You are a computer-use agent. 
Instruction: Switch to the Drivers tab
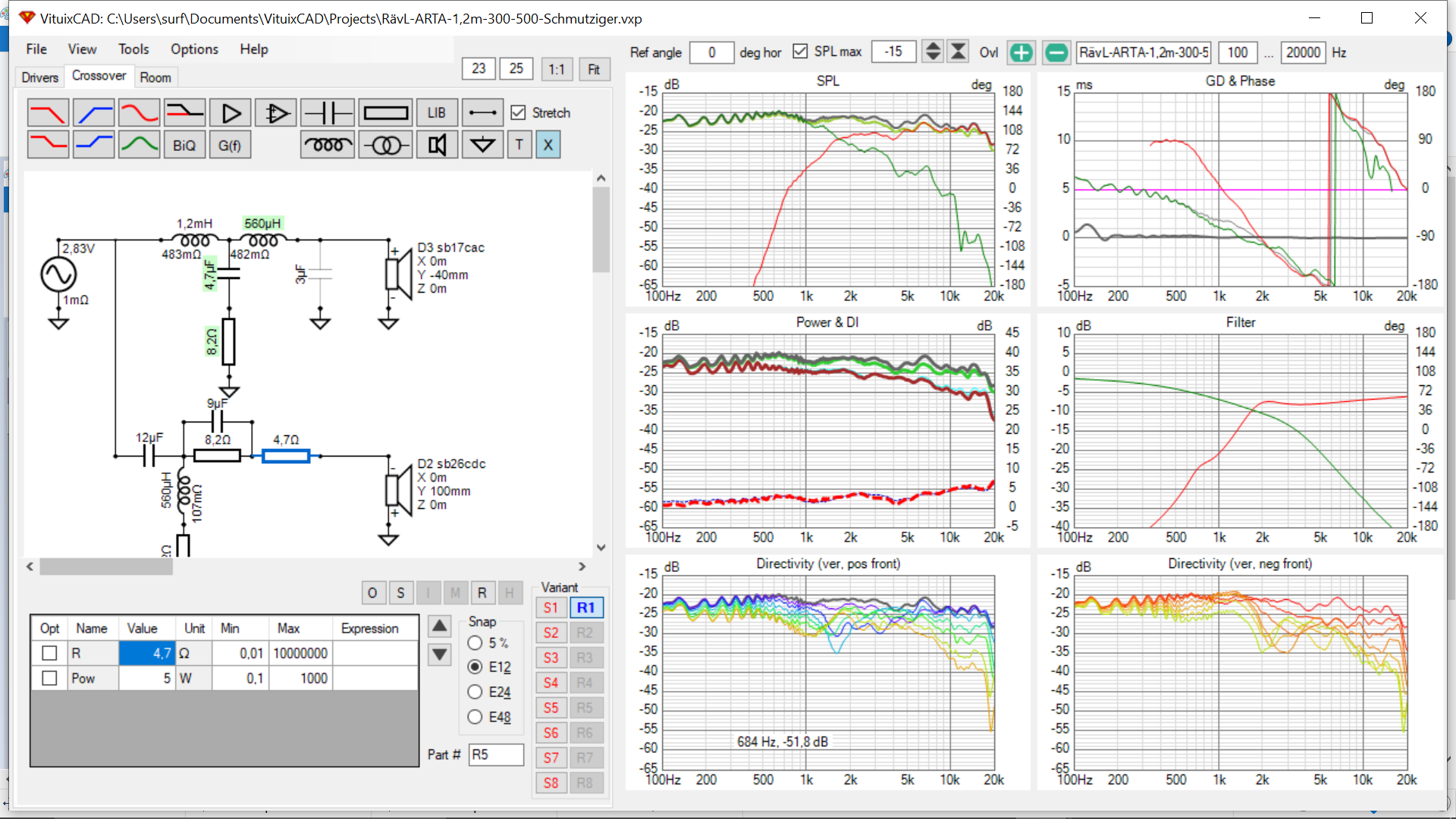(x=39, y=77)
